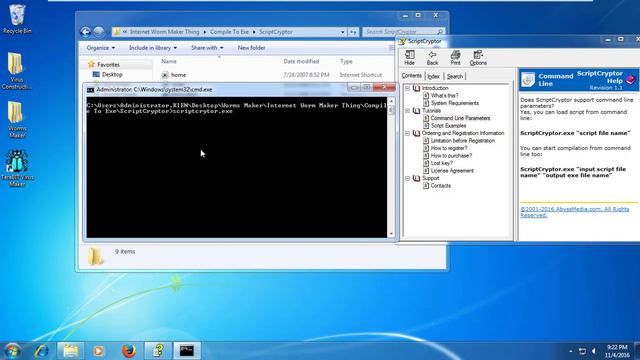Select Command Line Parameters topic
The height and width of the screenshot is (360, 640).
pyautogui.click(x=460, y=118)
